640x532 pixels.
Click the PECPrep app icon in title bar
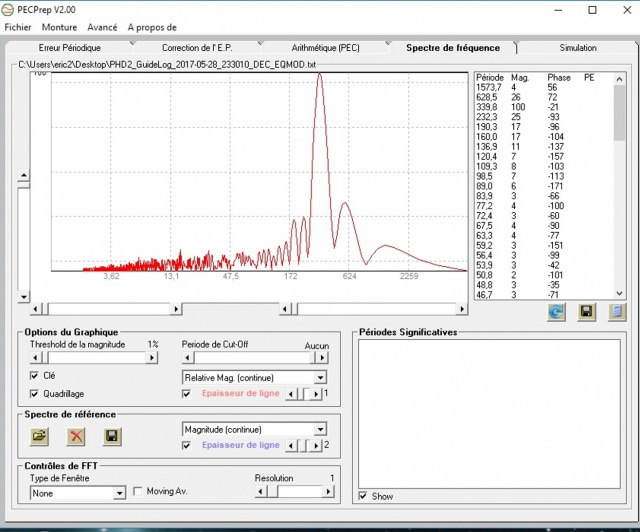point(8,10)
